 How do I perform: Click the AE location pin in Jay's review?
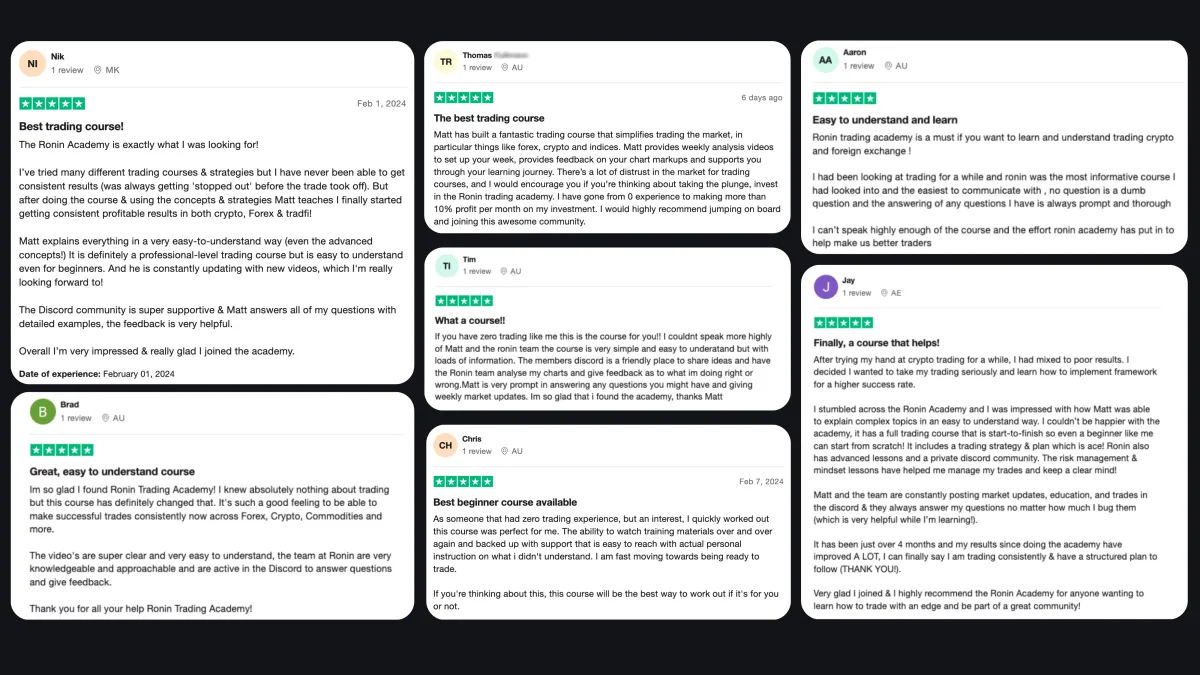[x=881, y=293]
